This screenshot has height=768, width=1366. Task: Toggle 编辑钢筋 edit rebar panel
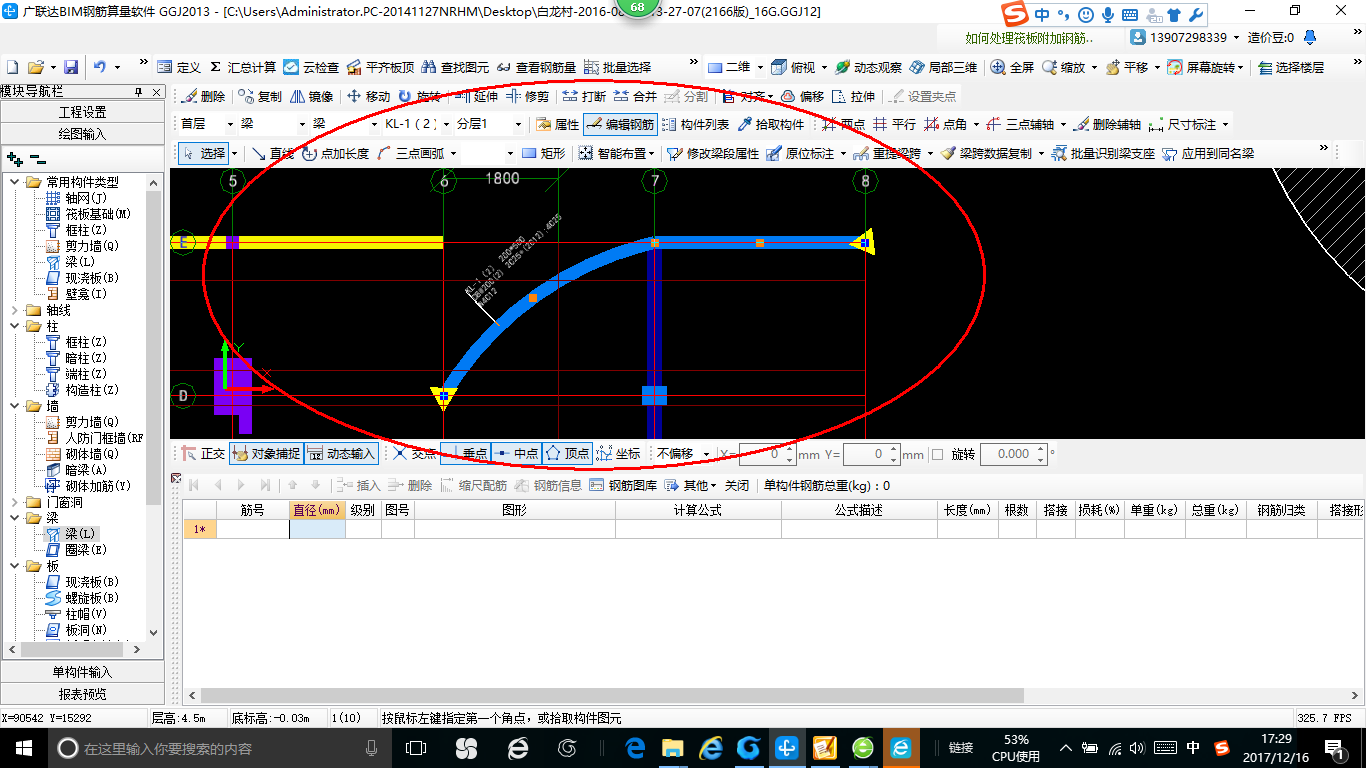[x=619, y=125]
